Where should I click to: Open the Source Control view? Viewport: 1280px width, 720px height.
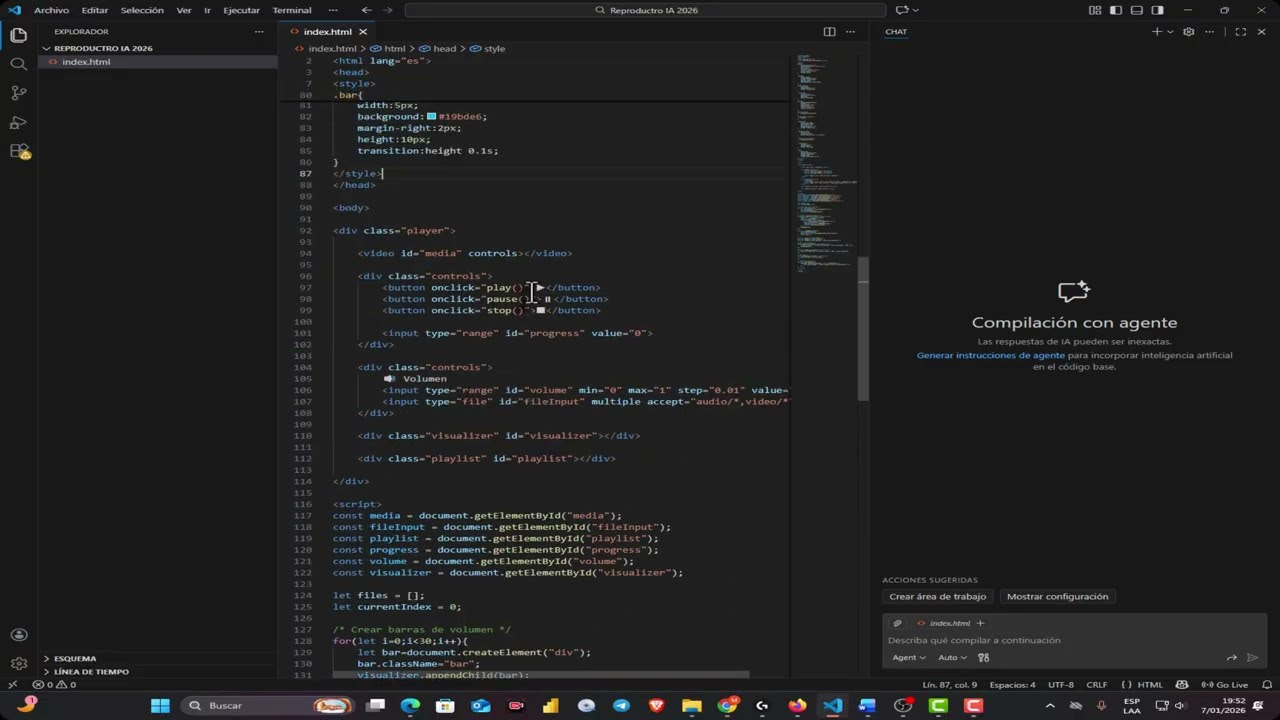18,93
